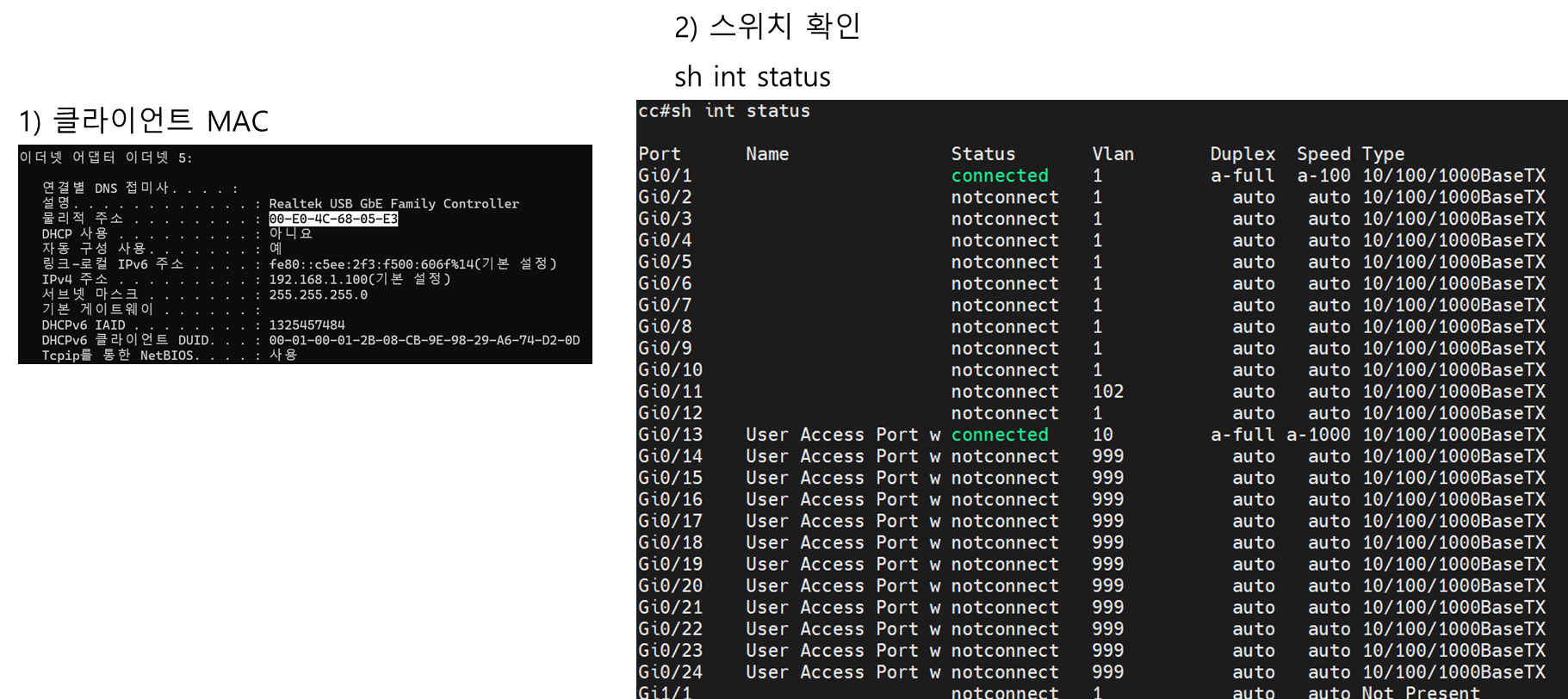Image resolution: width=1568 pixels, height=699 pixels.
Task: Click the subnet mask 255.255.255.0
Action: coord(318,294)
